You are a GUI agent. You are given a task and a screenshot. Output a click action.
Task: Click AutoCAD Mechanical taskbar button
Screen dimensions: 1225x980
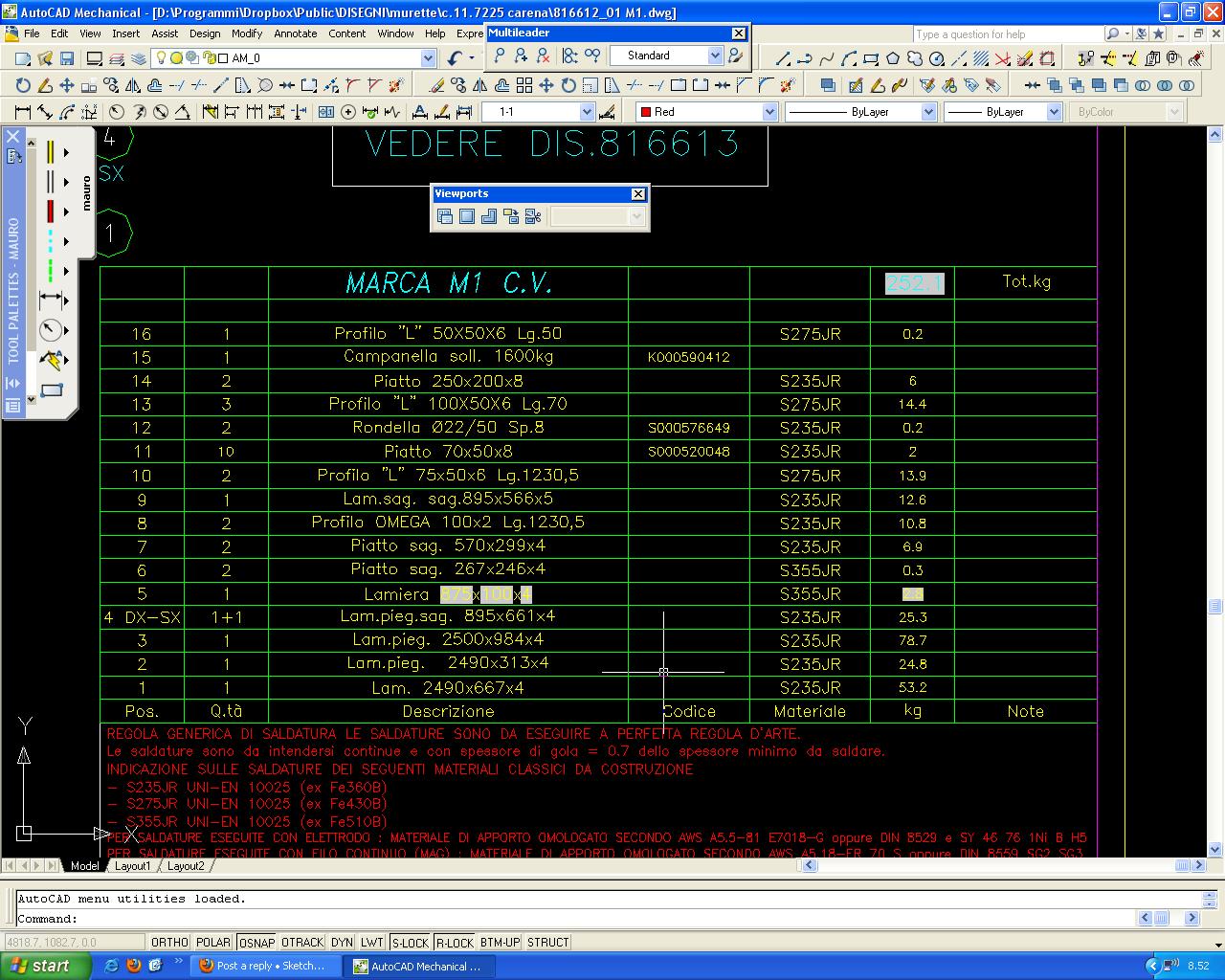420,966
